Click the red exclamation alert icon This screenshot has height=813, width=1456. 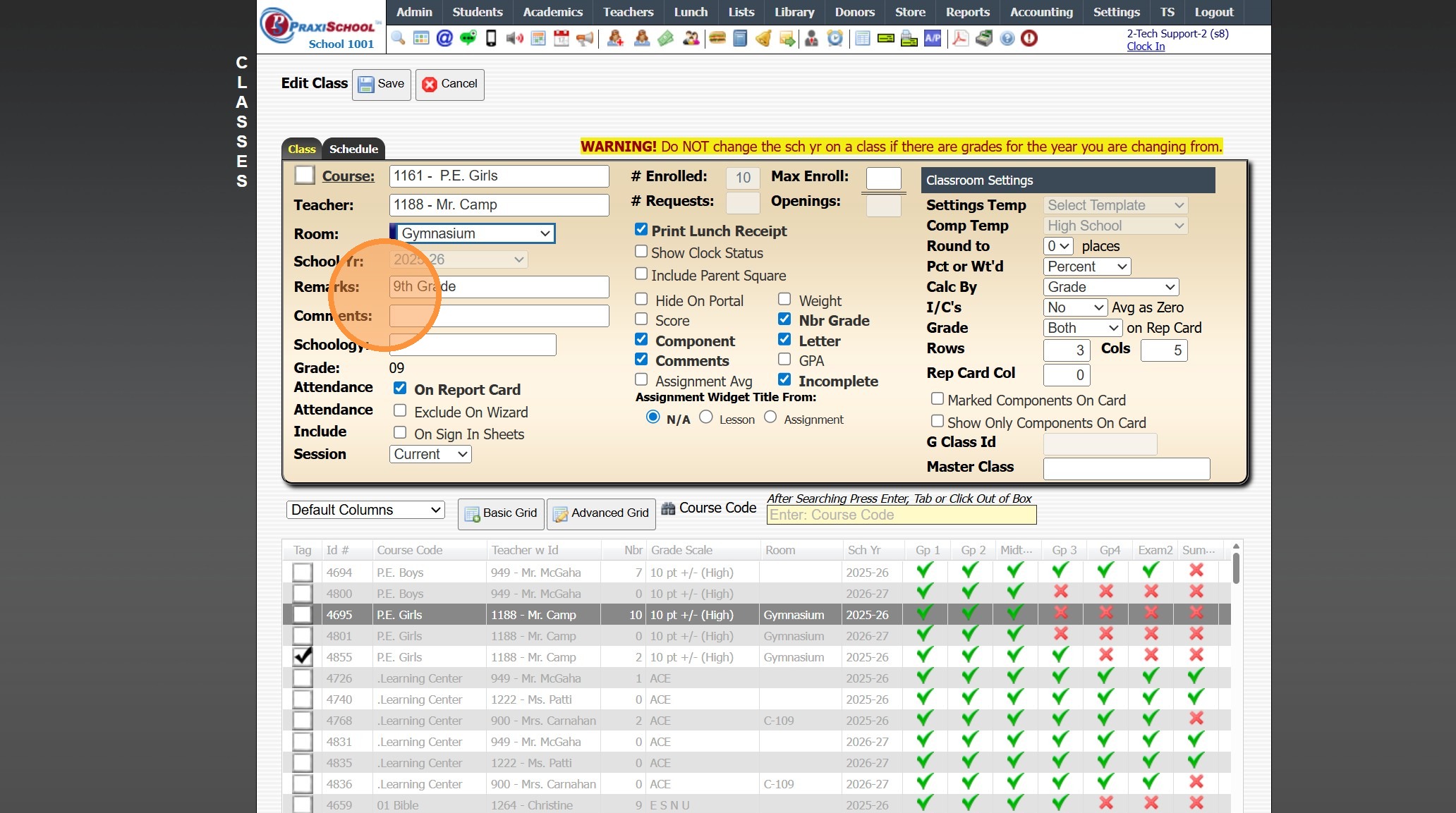click(1029, 38)
